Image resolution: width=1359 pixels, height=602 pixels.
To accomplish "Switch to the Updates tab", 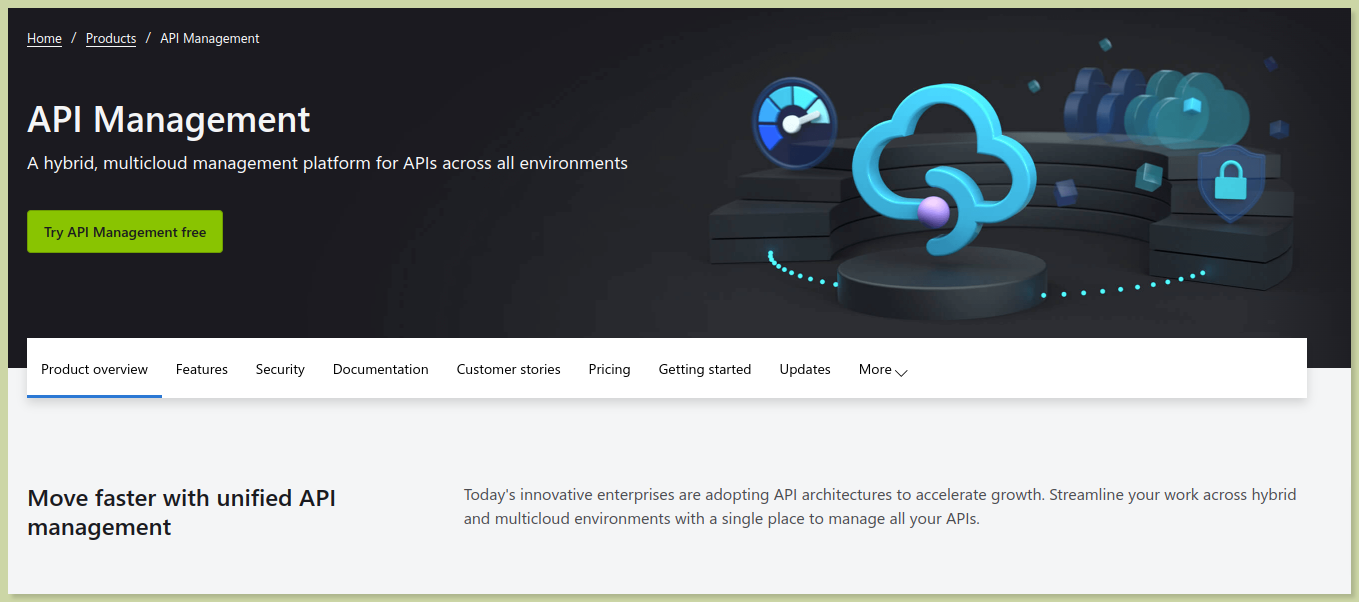I will [x=805, y=369].
